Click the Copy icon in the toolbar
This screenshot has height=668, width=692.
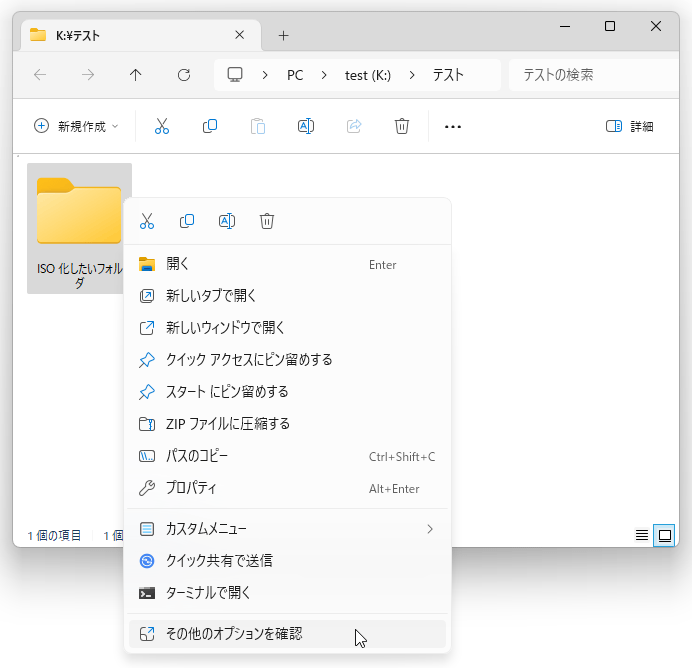pos(210,126)
